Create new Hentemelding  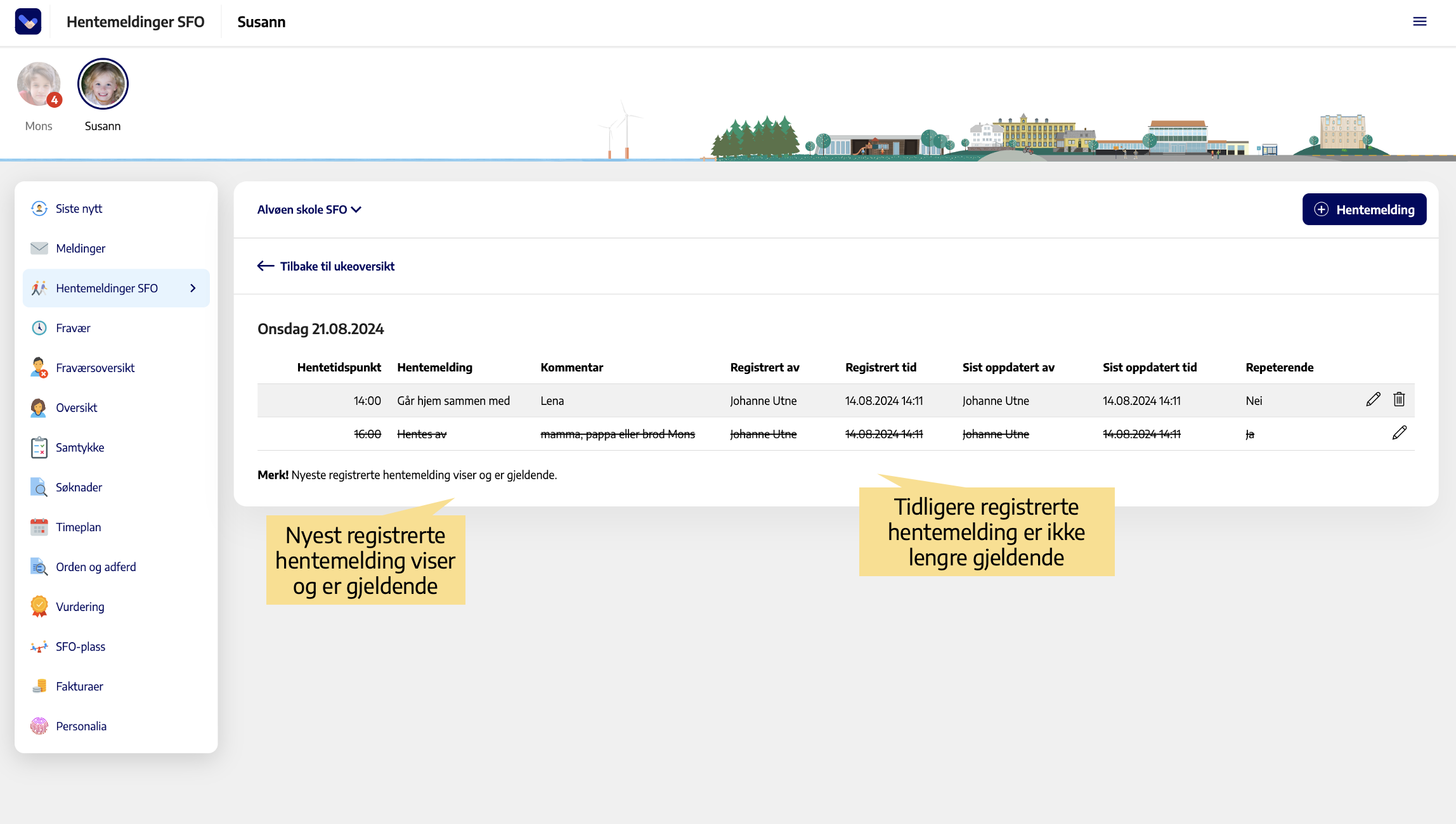tap(1364, 210)
